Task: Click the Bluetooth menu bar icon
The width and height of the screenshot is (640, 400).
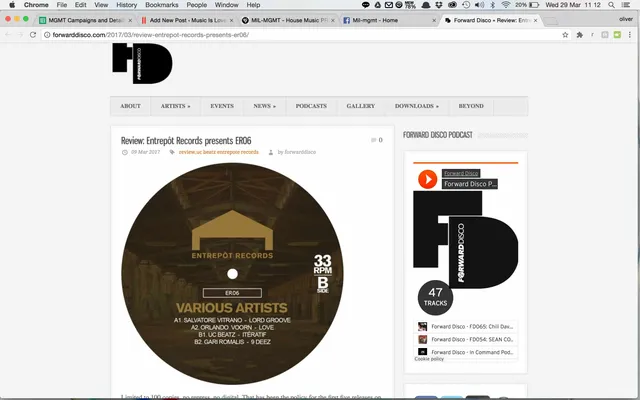Action: 493,5
